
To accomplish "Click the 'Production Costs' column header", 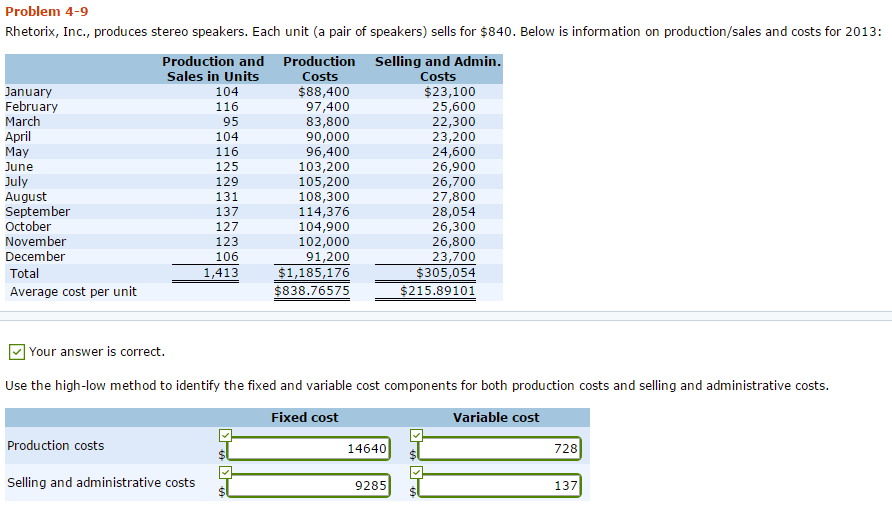I will [319, 69].
